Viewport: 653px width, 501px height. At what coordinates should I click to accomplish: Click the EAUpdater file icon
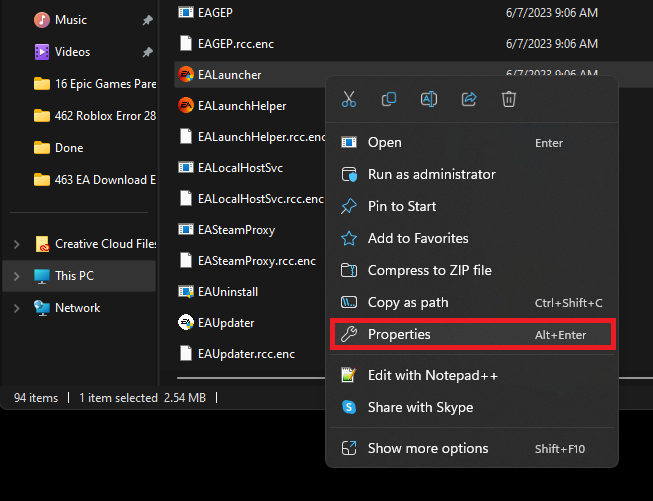186,322
